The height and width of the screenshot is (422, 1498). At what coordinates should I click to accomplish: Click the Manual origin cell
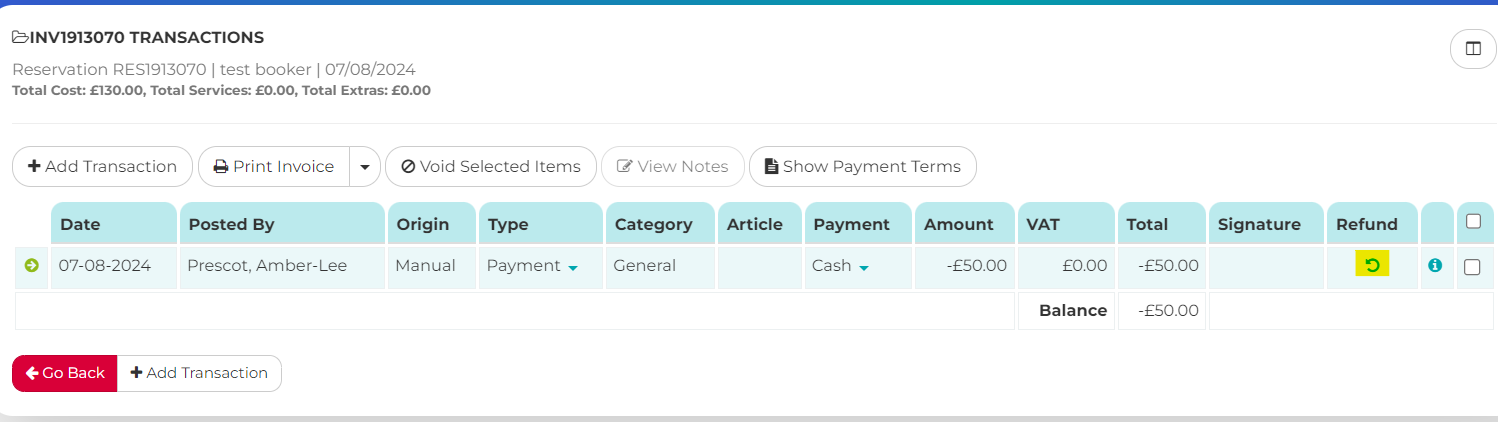pos(432,267)
